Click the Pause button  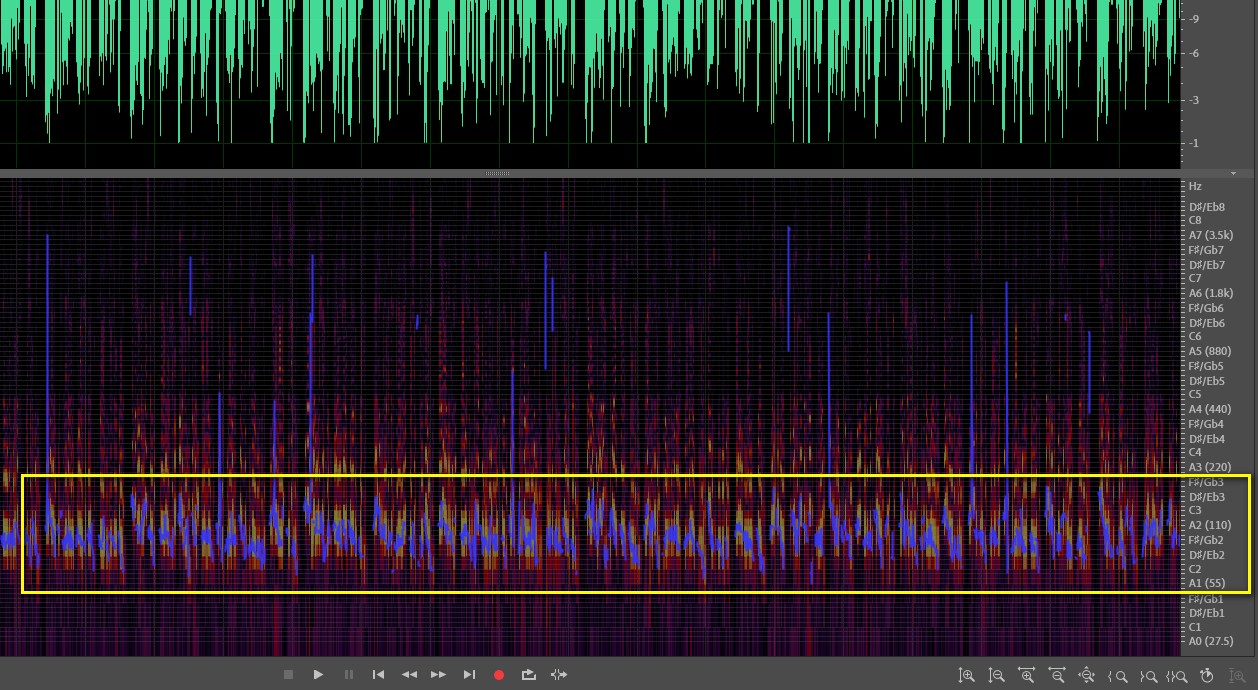click(348, 675)
